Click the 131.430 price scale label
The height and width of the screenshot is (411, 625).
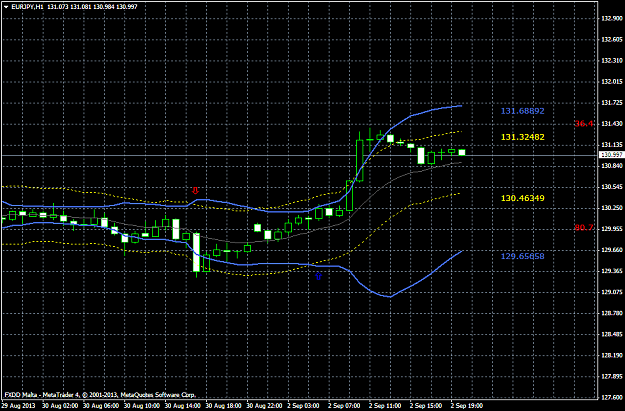tap(612, 124)
